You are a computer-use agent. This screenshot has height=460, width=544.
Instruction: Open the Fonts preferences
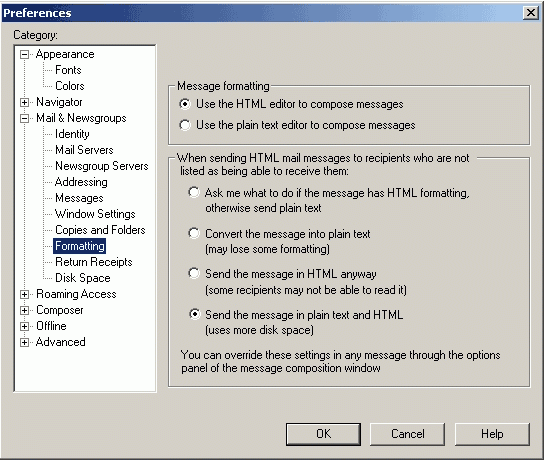[68, 70]
